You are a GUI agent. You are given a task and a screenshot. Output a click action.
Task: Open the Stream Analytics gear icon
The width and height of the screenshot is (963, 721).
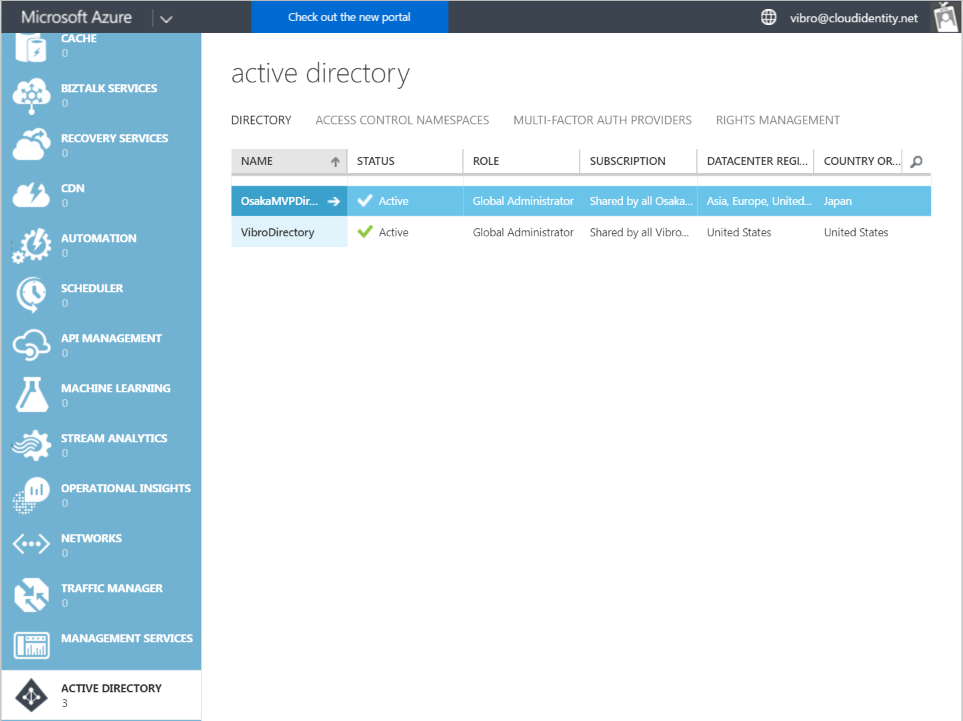[31, 445]
